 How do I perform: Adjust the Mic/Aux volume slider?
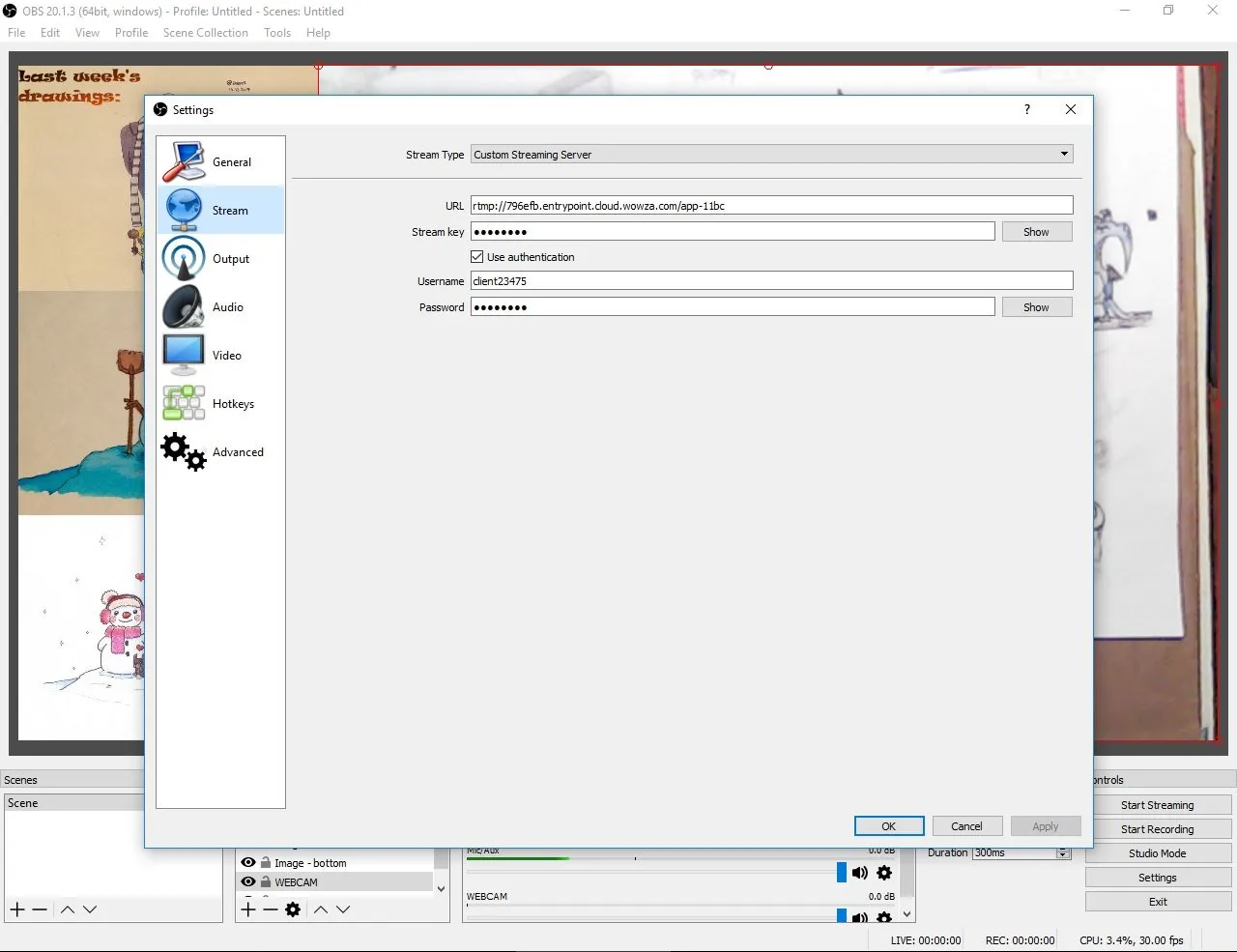click(x=842, y=873)
